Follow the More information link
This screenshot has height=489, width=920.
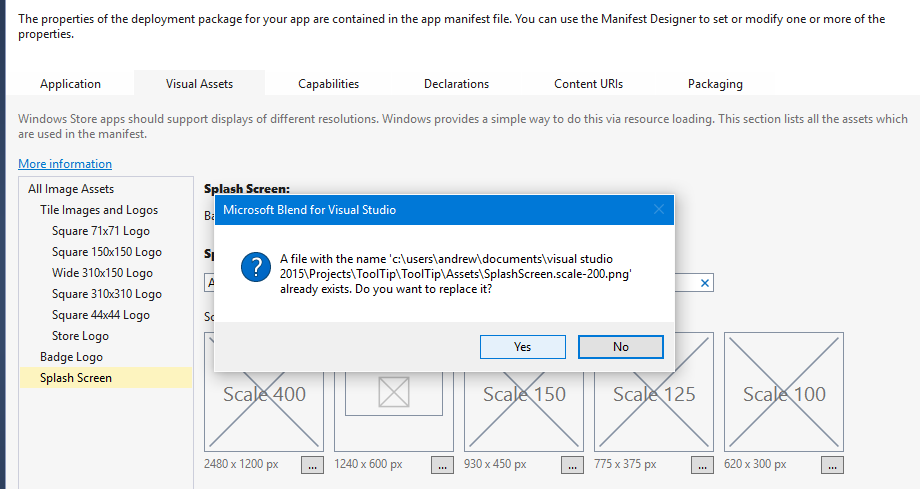click(x=65, y=164)
